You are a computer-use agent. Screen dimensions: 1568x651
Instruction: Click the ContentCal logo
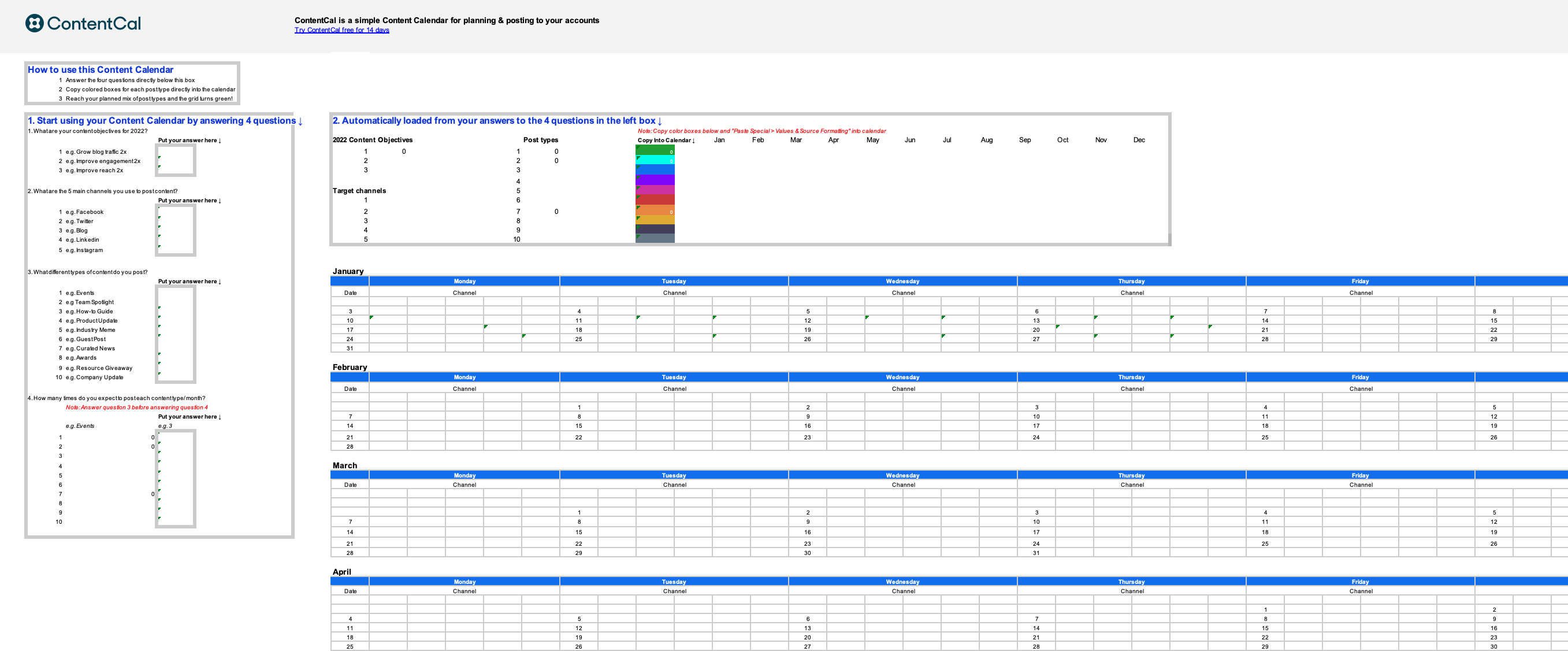pyautogui.click(x=83, y=23)
